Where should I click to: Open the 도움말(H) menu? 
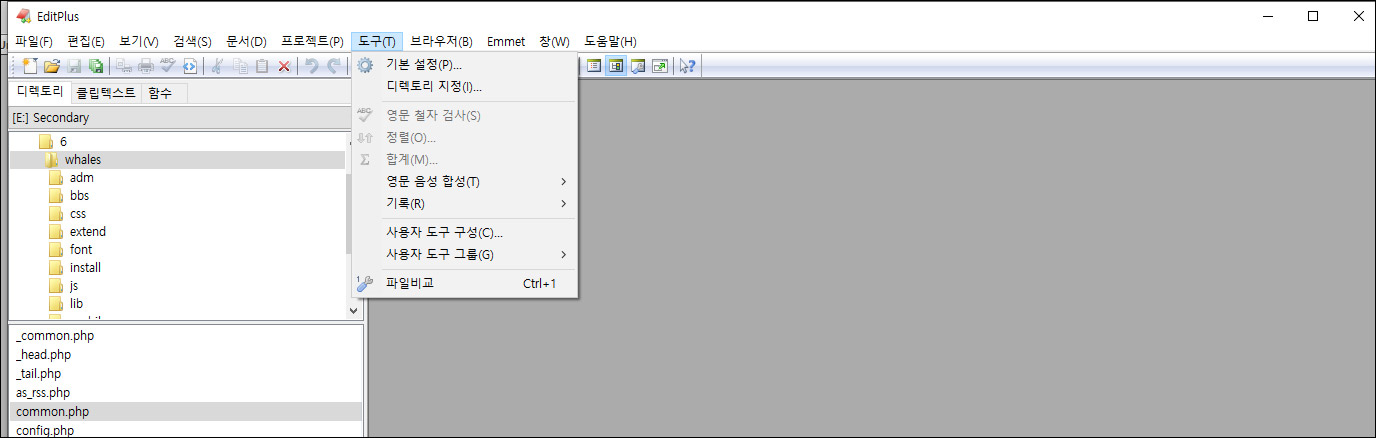610,41
